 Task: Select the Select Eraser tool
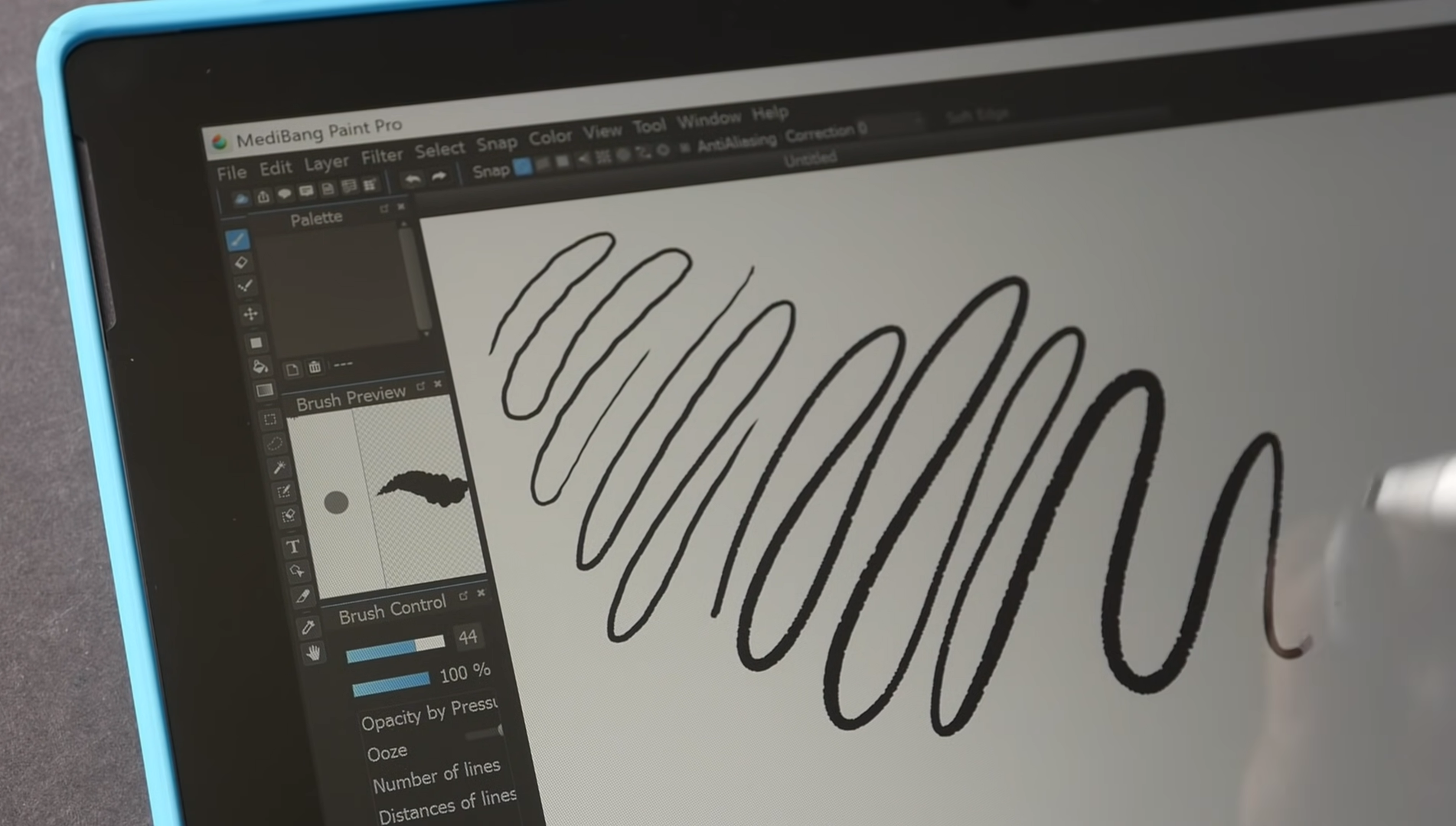[289, 516]
